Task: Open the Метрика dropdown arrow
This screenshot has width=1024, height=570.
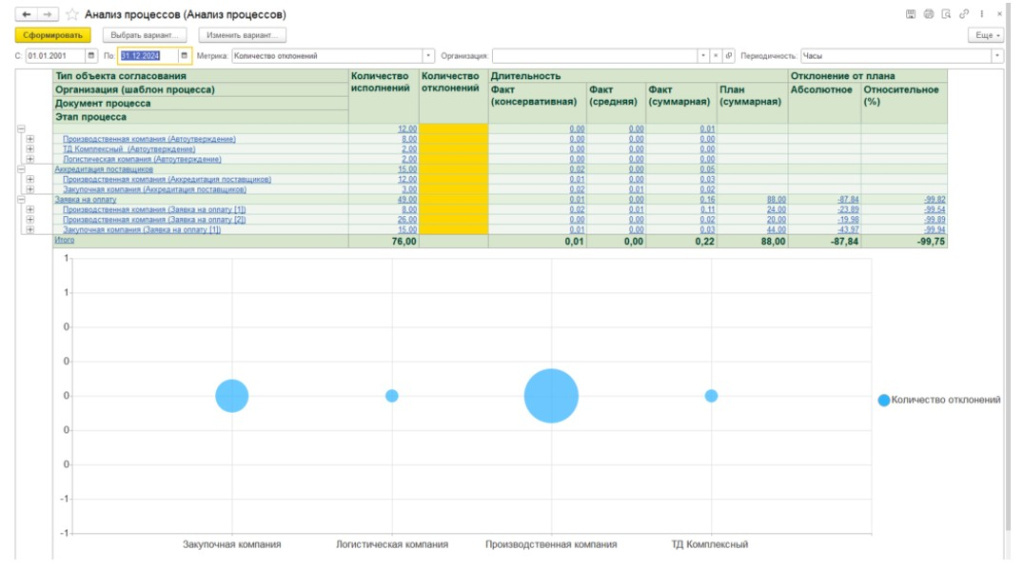Action: [428, 56]
